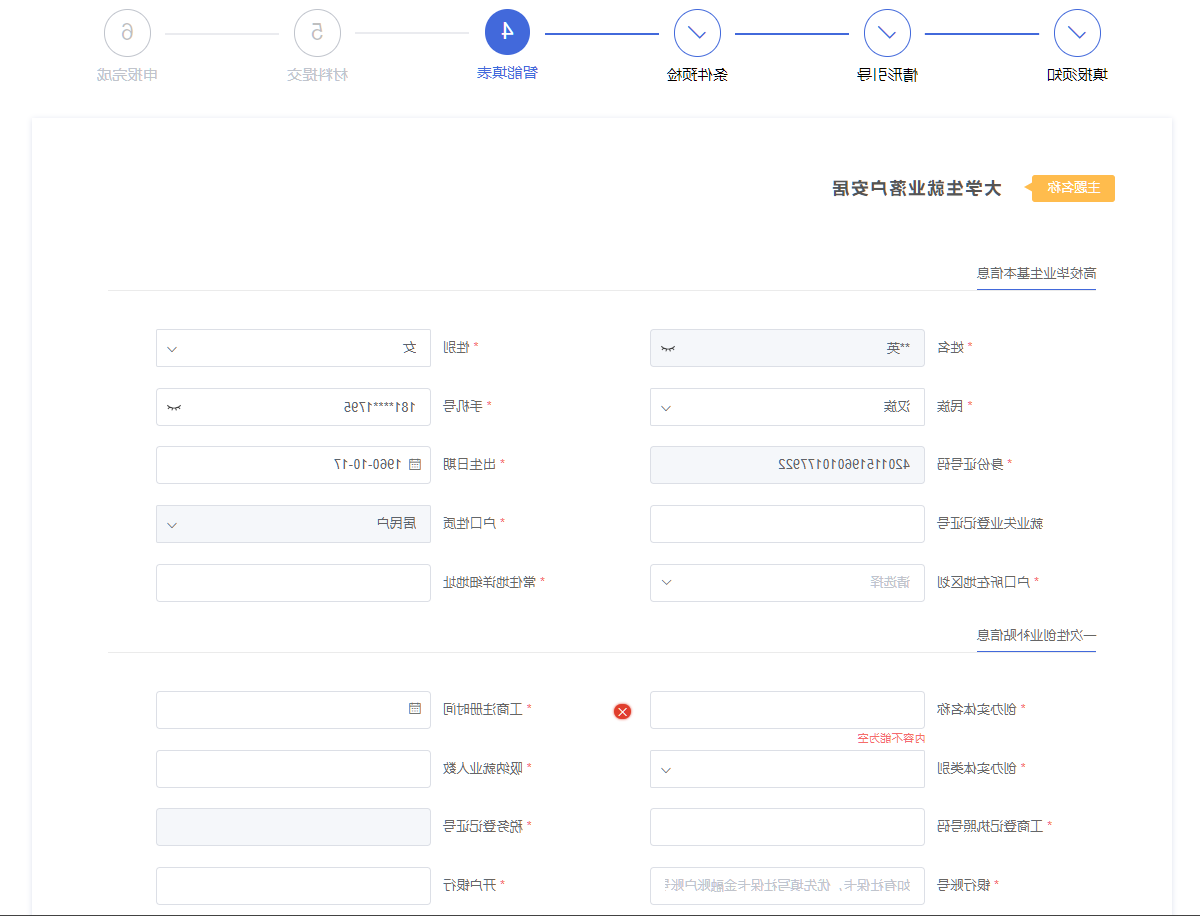Click the step 6 circle for 申报完成
Screen dimensions: 1200x916
pyautogui.click(x=127, y=33)
